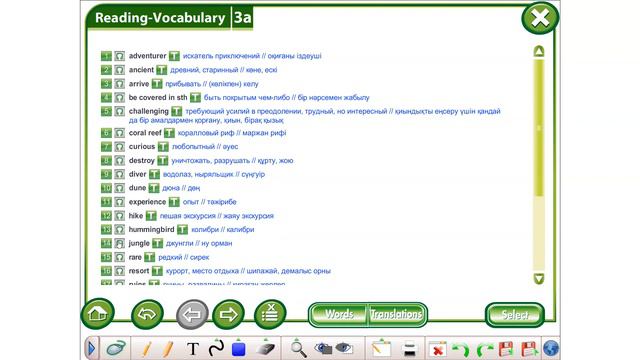The height and width of the screenshot is (360, 640).
Task: Select the magnifier zoom tool
Action: click(298, 349)
